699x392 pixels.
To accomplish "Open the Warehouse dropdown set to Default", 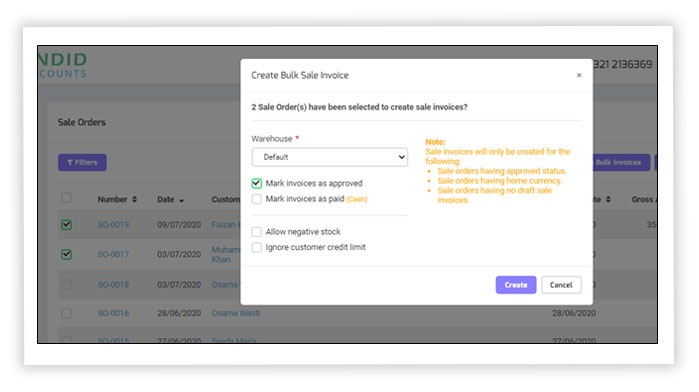I will tap(330, 157).
